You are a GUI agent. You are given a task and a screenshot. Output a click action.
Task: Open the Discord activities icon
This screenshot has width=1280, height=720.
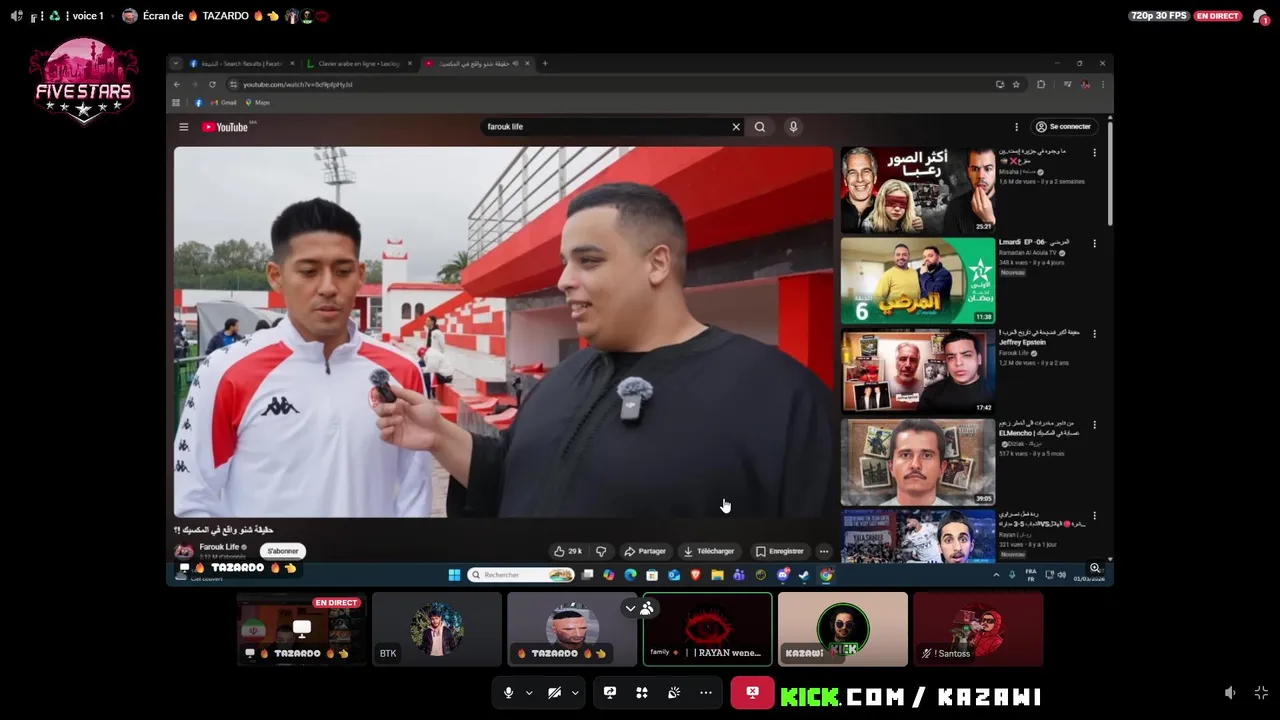point(642,693)
